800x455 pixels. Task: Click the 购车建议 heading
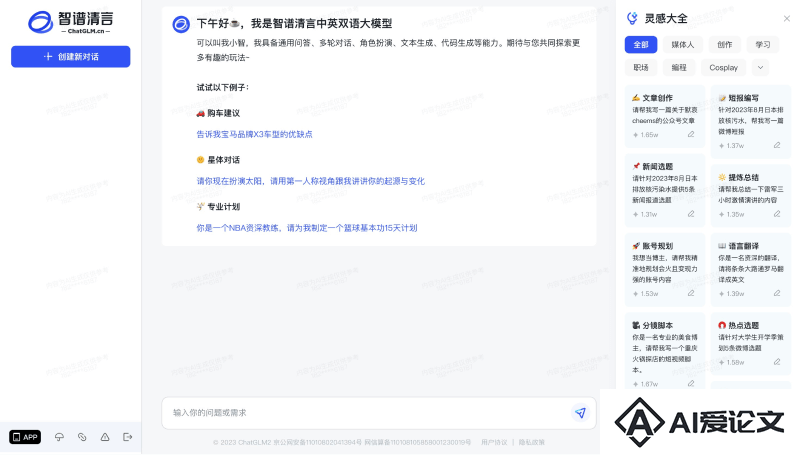223,113
